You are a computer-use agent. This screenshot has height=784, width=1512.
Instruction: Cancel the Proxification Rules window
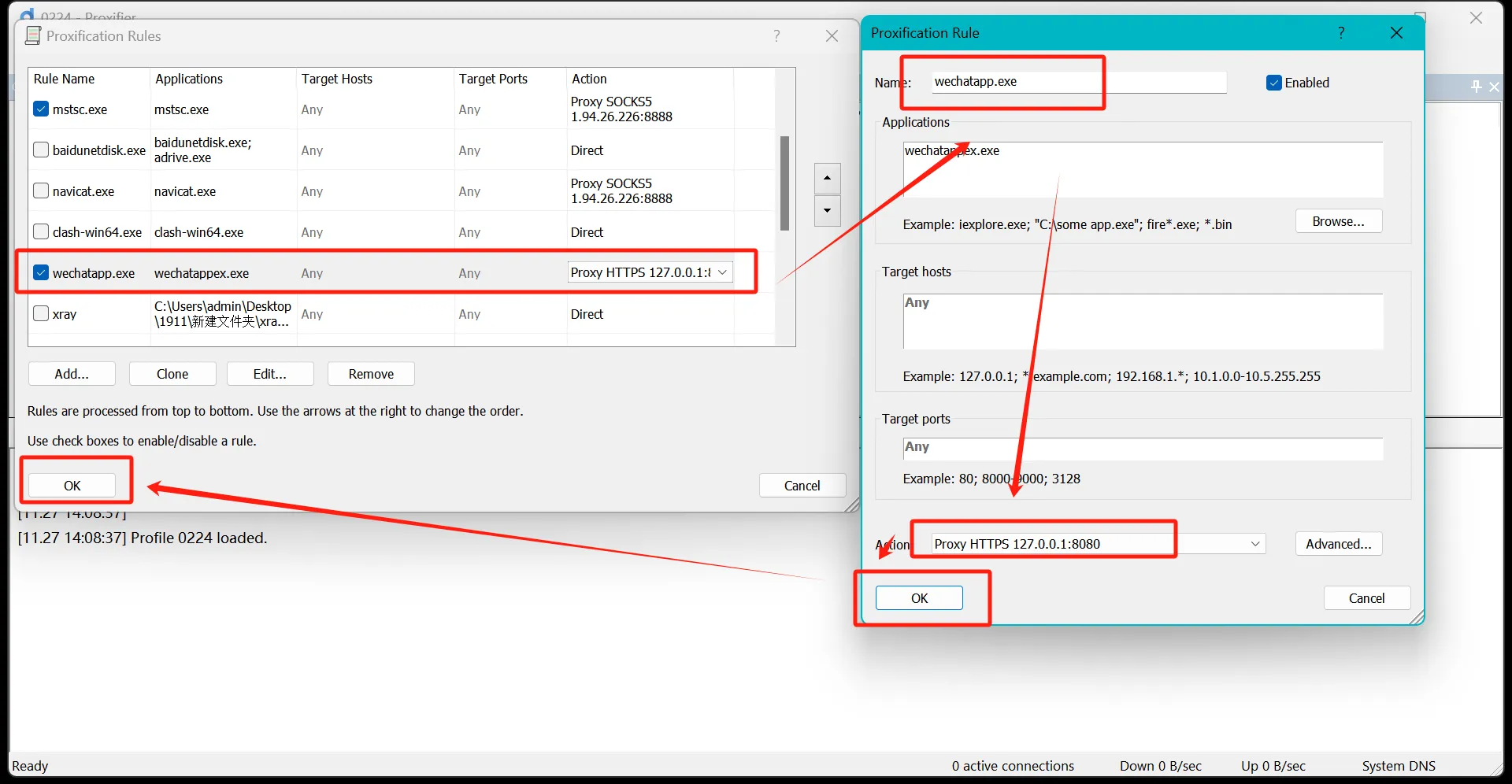pyautogui.click(x=802, y=486)
